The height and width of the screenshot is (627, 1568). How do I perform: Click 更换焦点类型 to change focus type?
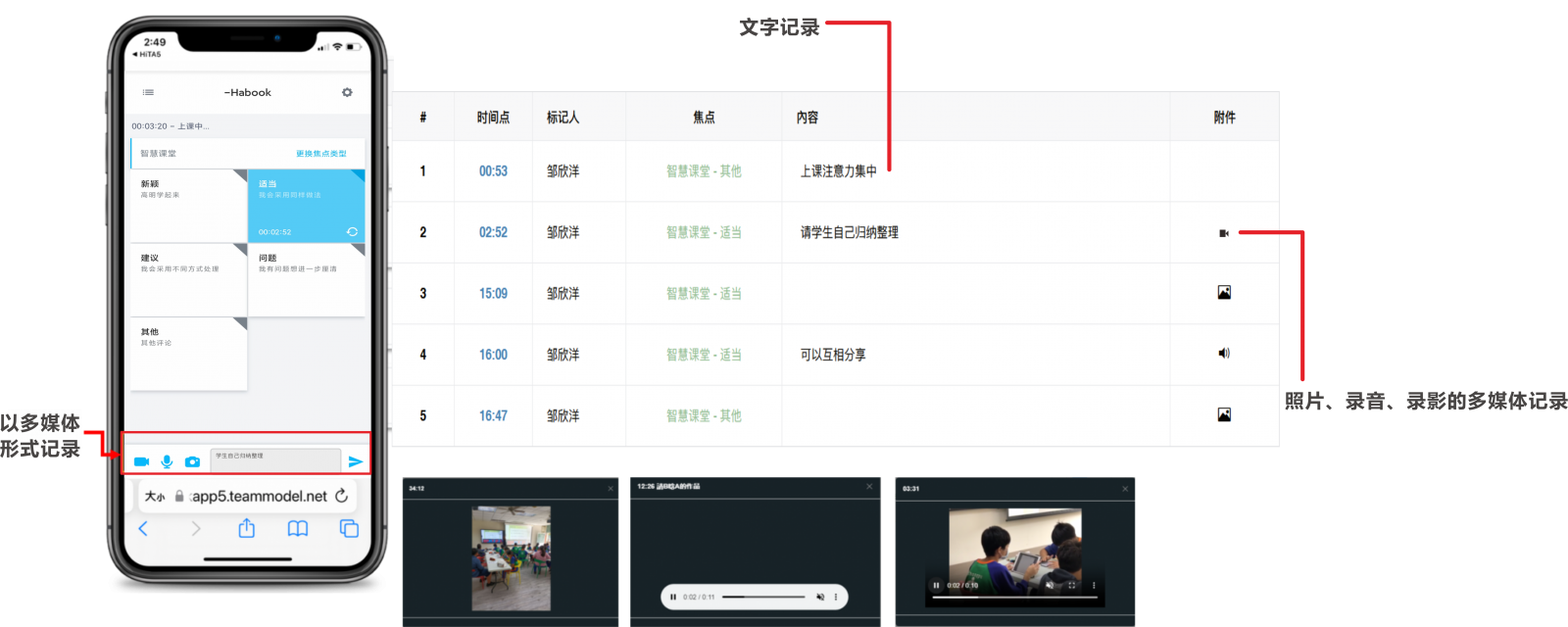pyautogui.click(x=321, y=154)
